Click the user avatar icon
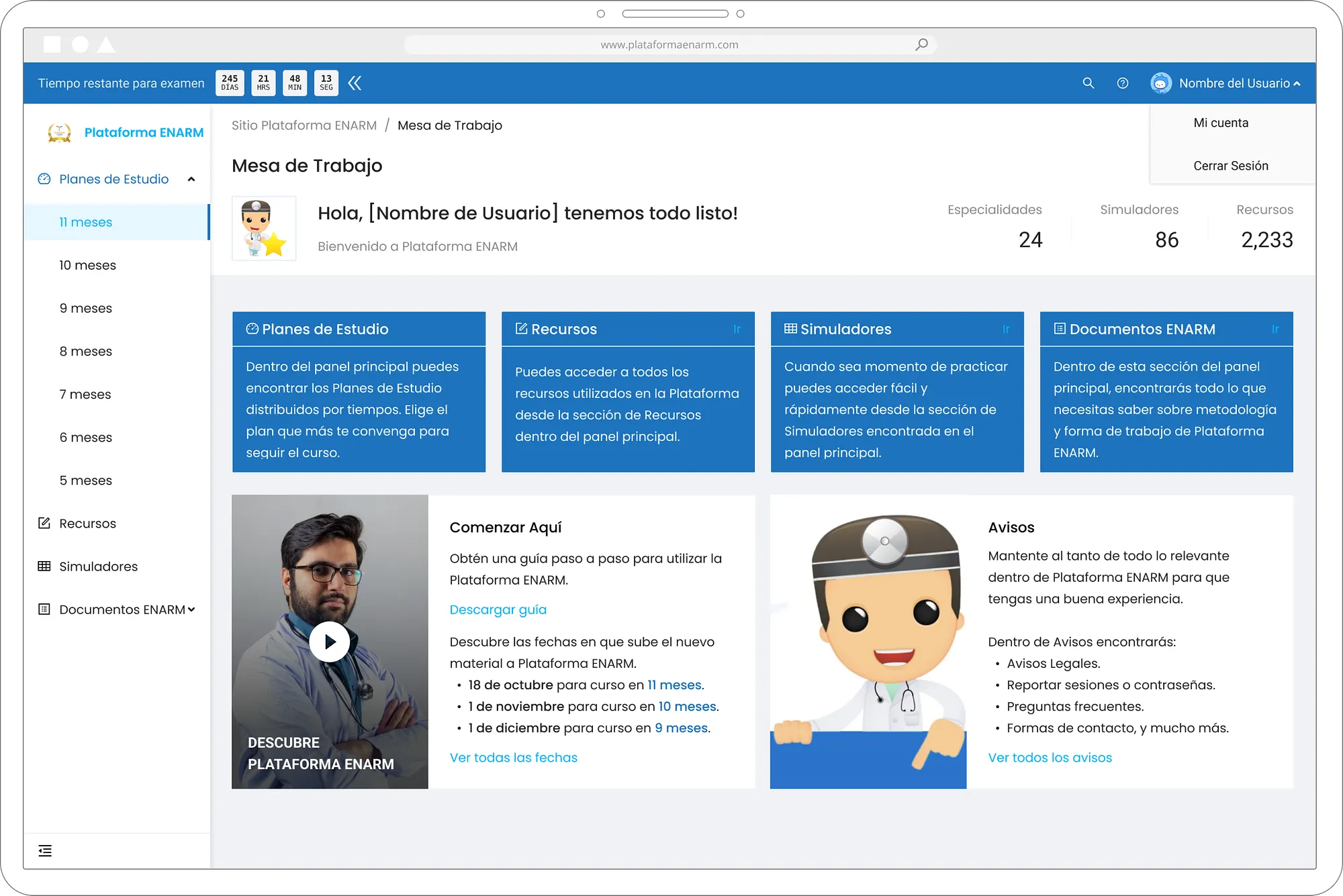 [1160, 83]
